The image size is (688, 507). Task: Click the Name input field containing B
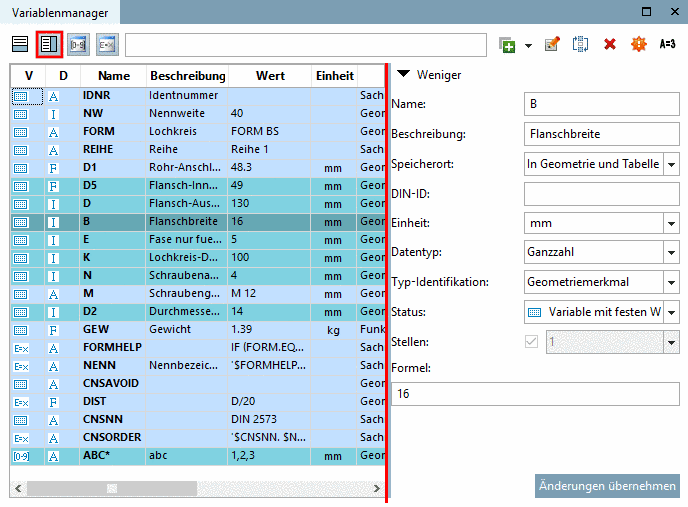coord(602,104)
